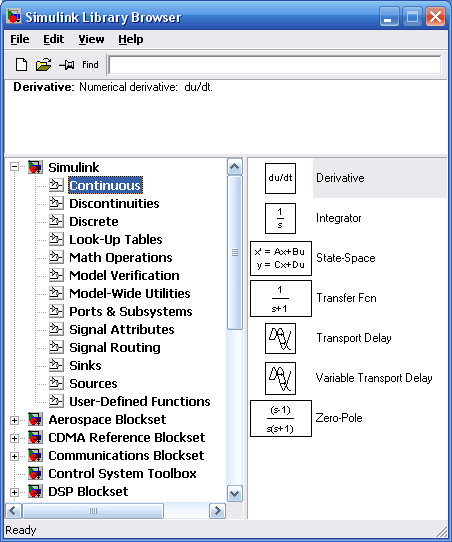The height and width of the screenshot is (542, 452).
Task: Select the DSP Blockset tree item
Action: (88, 491)
